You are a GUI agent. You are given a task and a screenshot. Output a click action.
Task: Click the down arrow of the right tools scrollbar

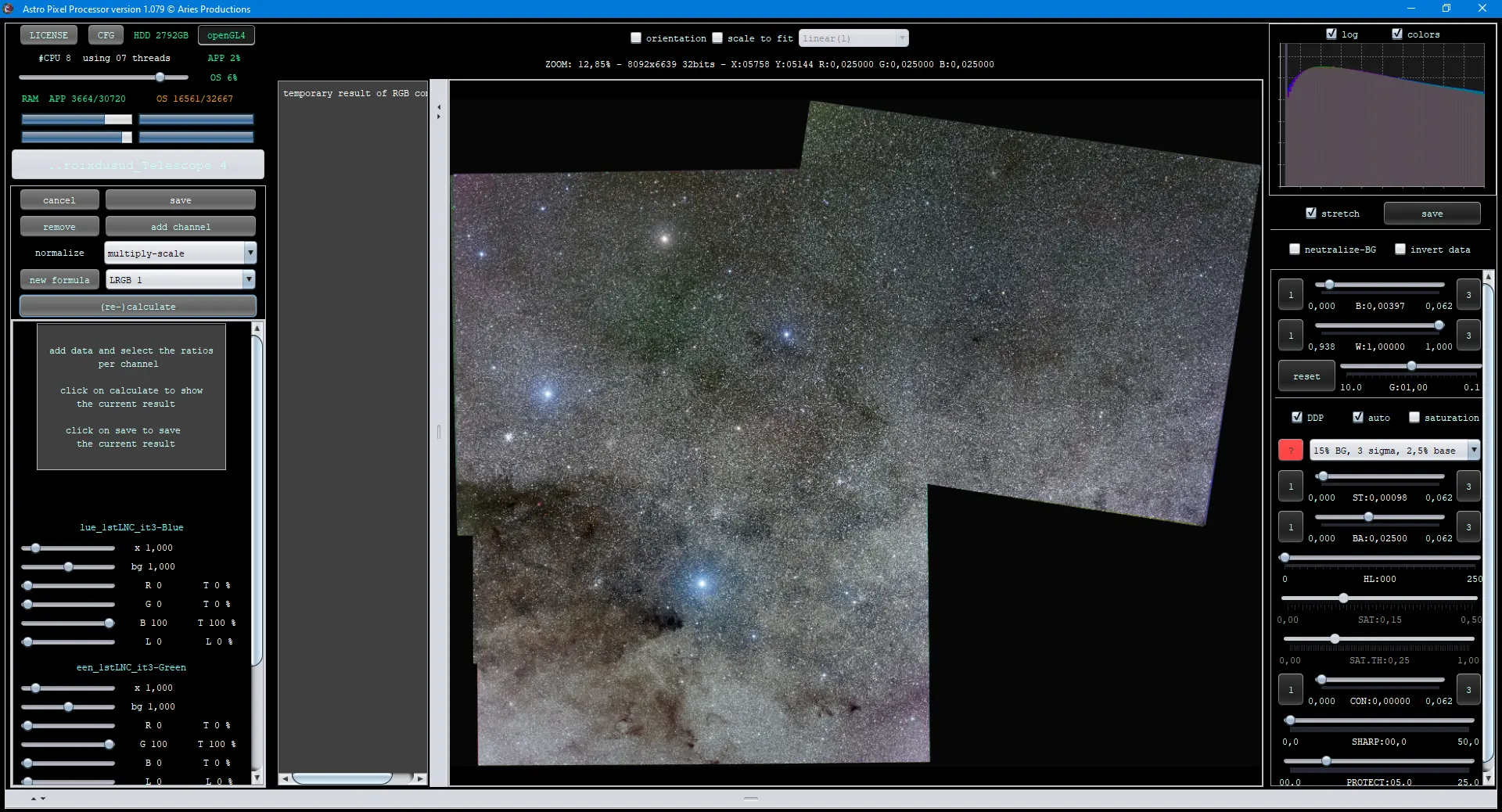1488,778
